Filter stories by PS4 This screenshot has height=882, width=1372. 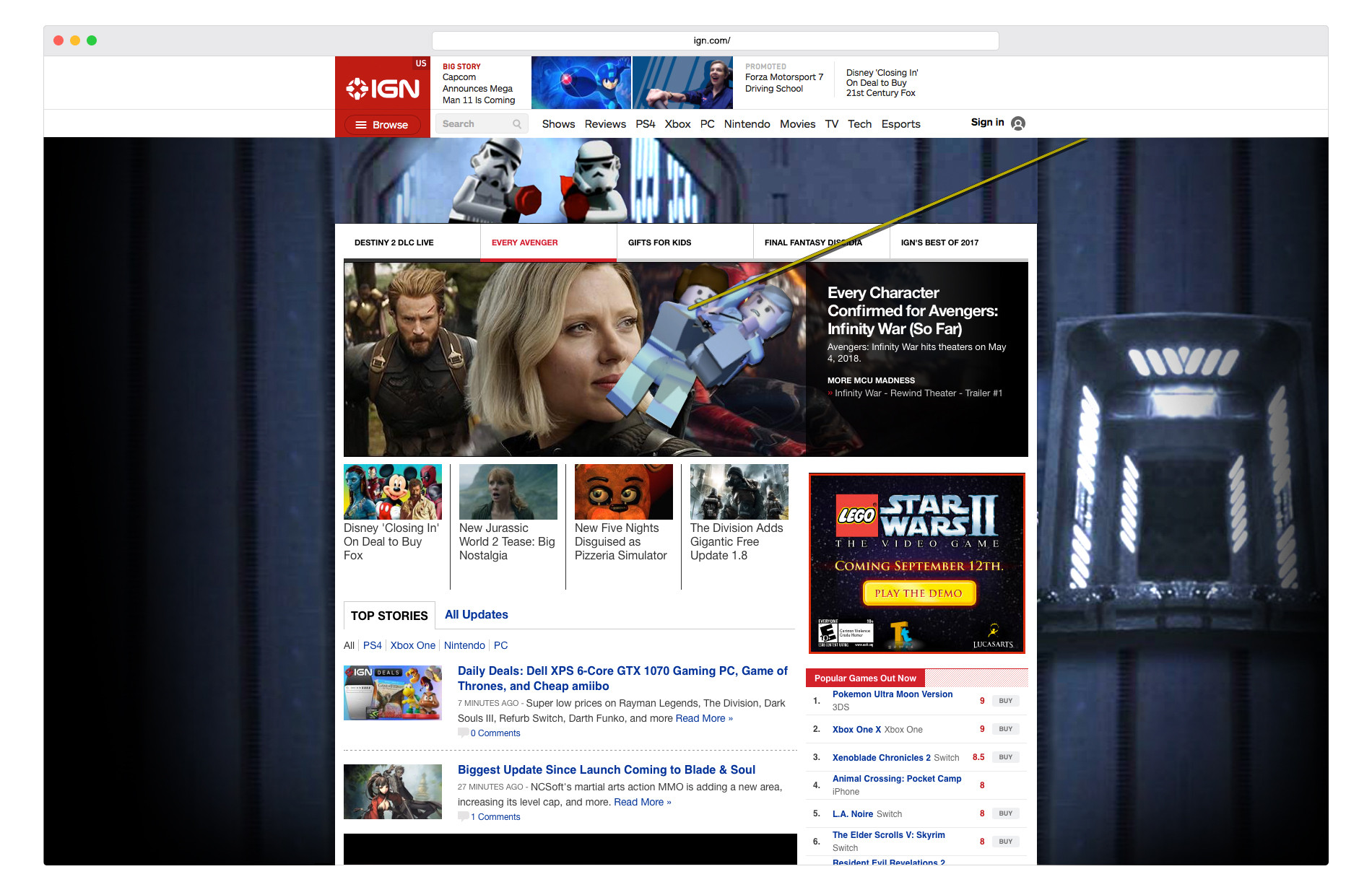pyautogui.click(x=373, y=645)
